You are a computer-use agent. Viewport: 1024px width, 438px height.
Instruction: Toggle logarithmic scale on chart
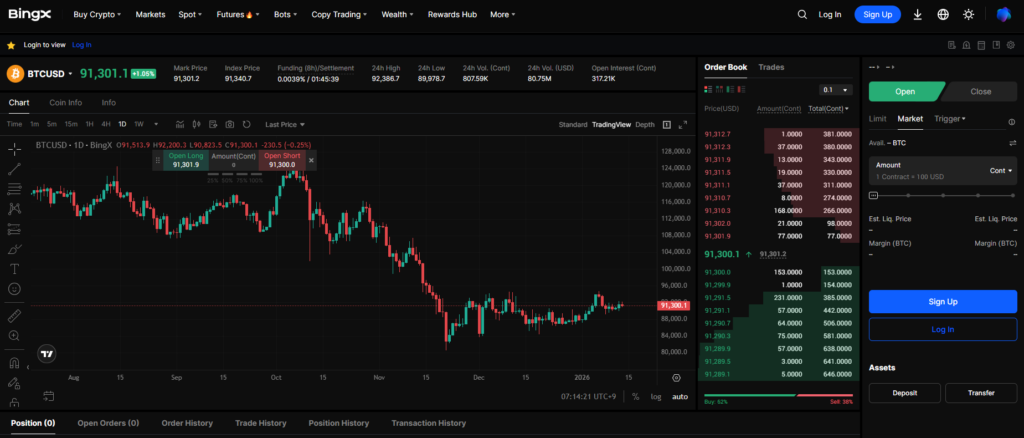coord(656,397)
